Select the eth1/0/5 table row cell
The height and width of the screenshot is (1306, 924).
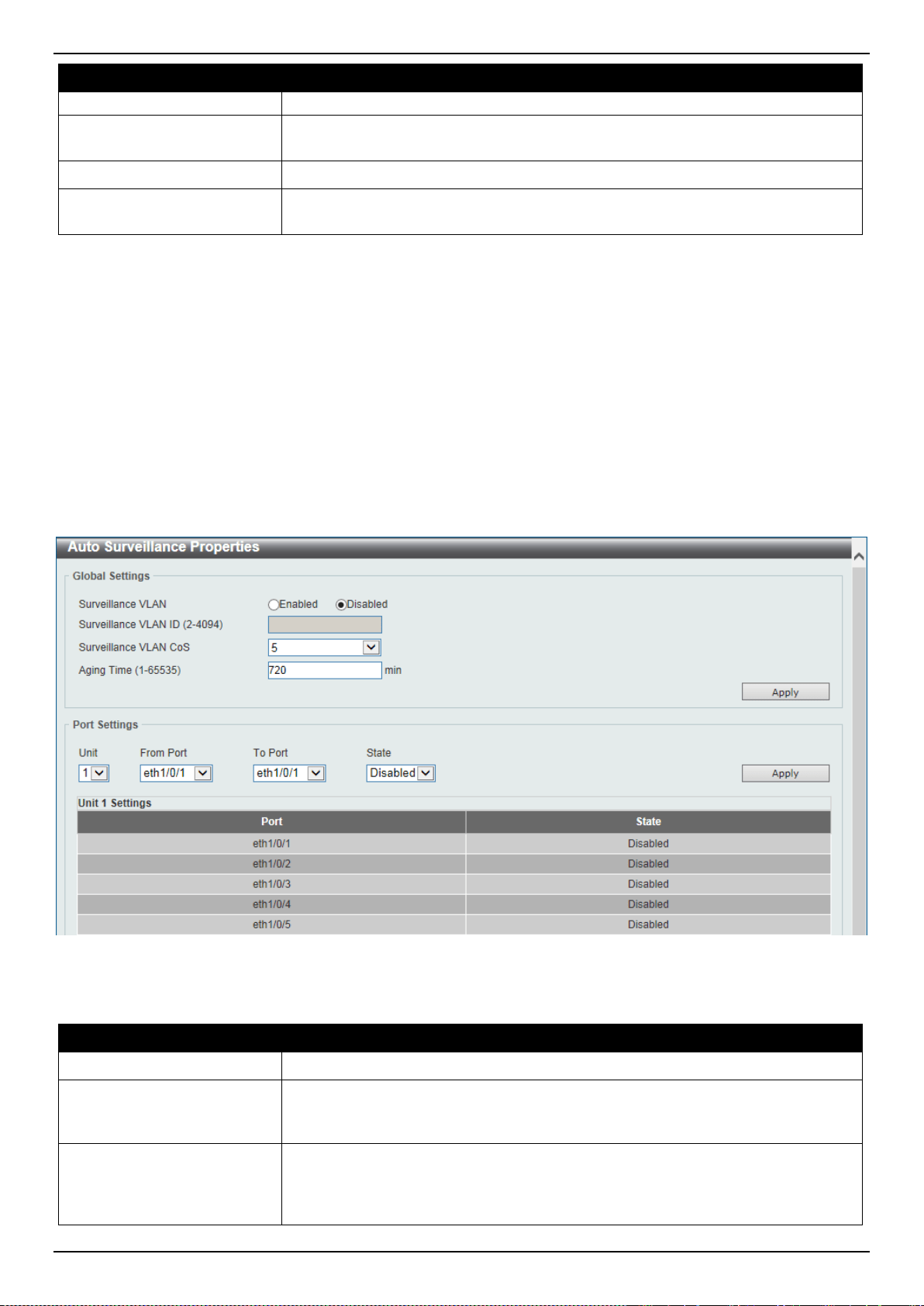tap(271, 924)
